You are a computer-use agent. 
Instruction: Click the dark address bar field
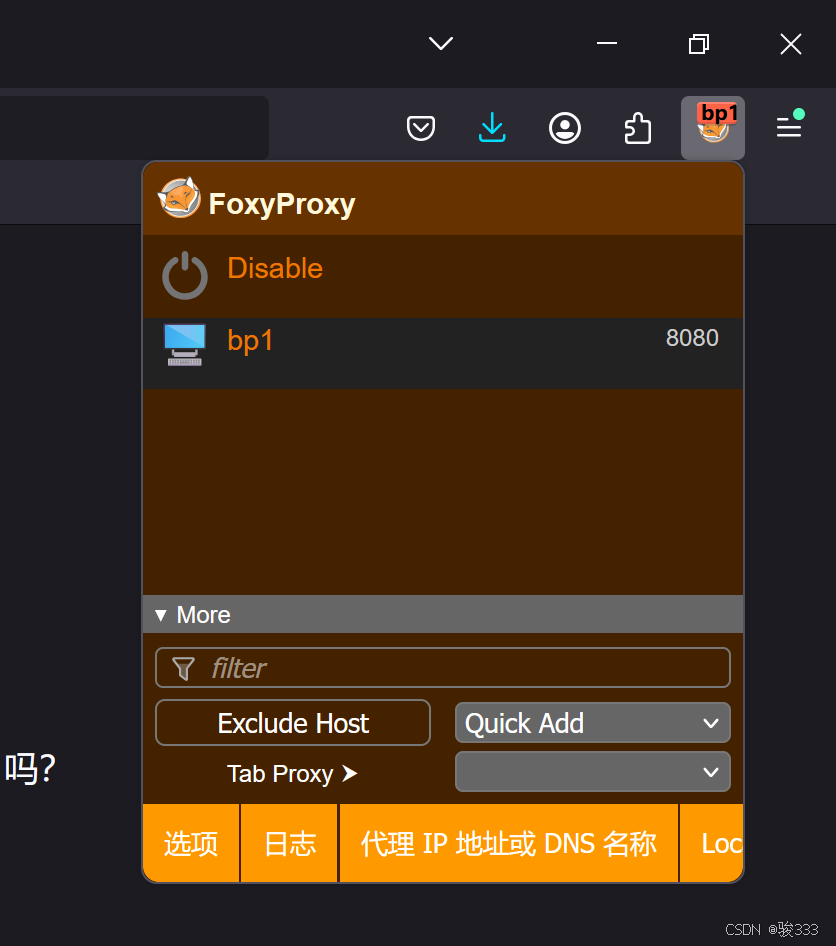pos(134,128)
